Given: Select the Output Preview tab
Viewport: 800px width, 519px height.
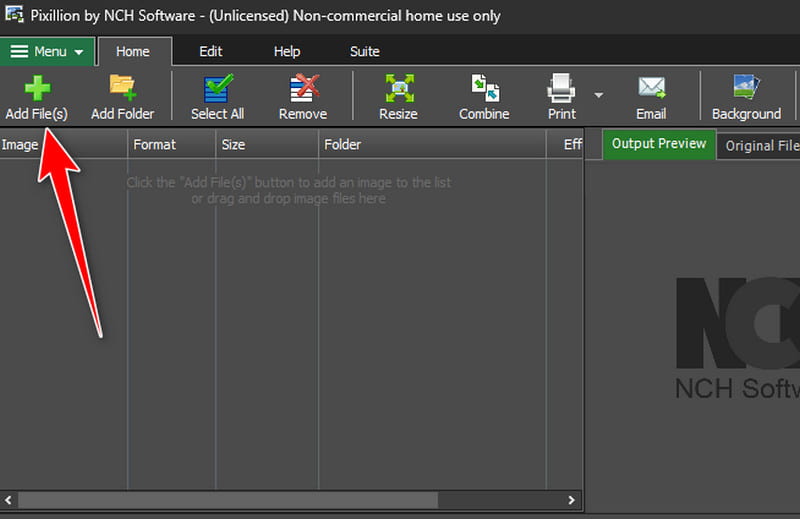Looking at the screenshot, I should click(x=659, y=144).
